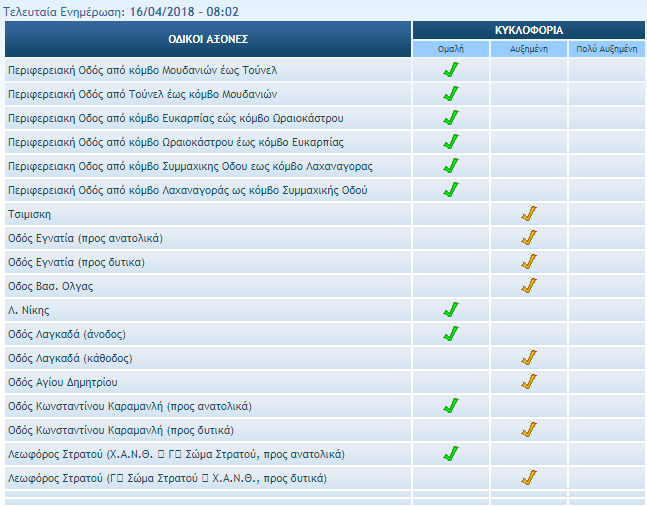Click the green checkmark for Λ. Νίκης

(x=451, y=310)
